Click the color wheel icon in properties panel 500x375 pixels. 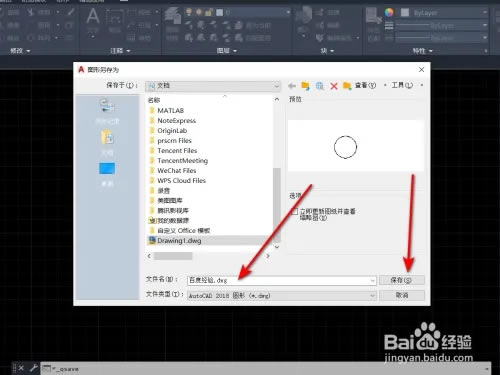pos(389,12)
